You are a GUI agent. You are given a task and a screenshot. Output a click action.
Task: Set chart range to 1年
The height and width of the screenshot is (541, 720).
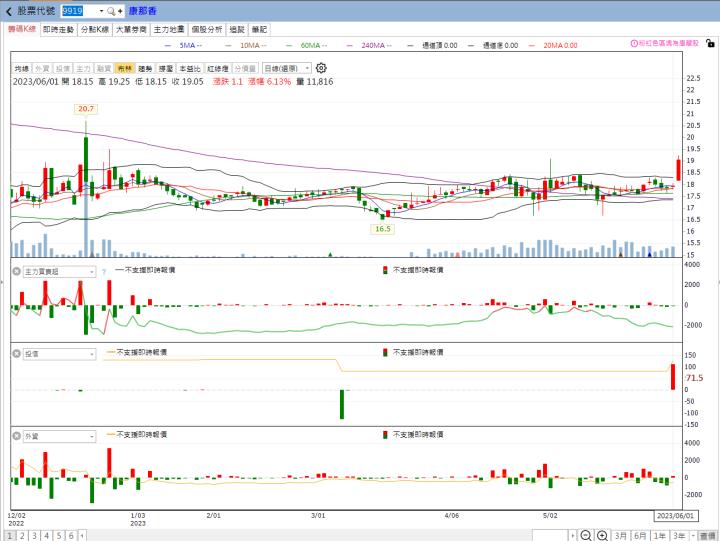coord(660,535)
